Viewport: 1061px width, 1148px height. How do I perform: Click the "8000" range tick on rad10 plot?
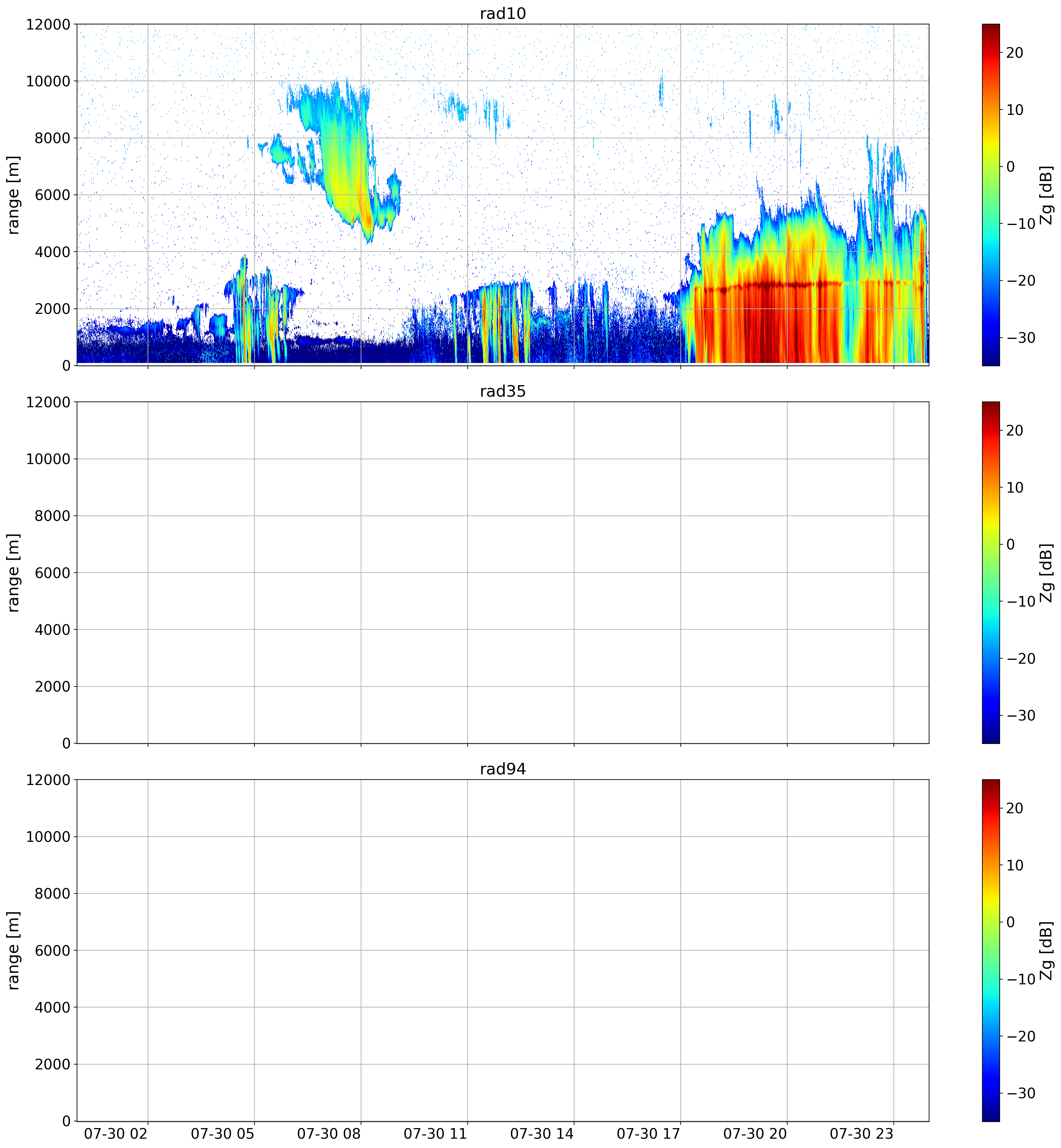point(52,138)
